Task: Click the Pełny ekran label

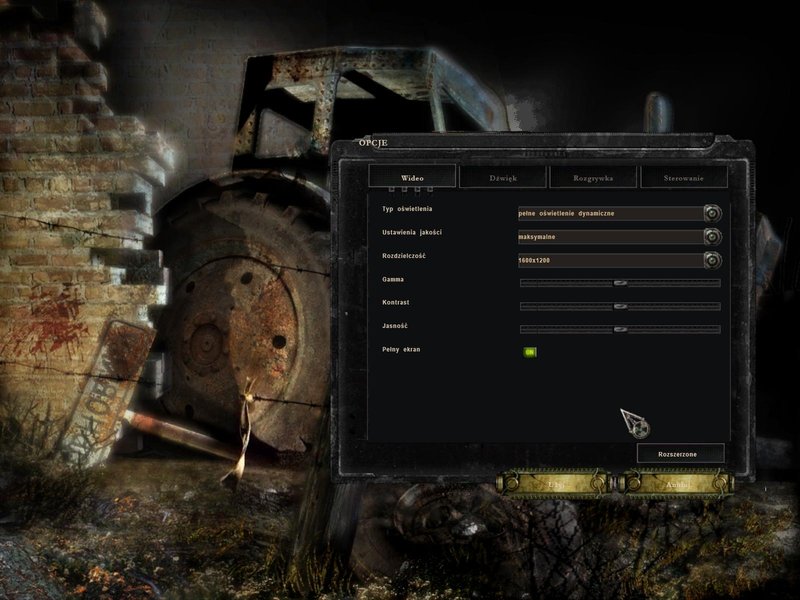Action: point(401,349)
